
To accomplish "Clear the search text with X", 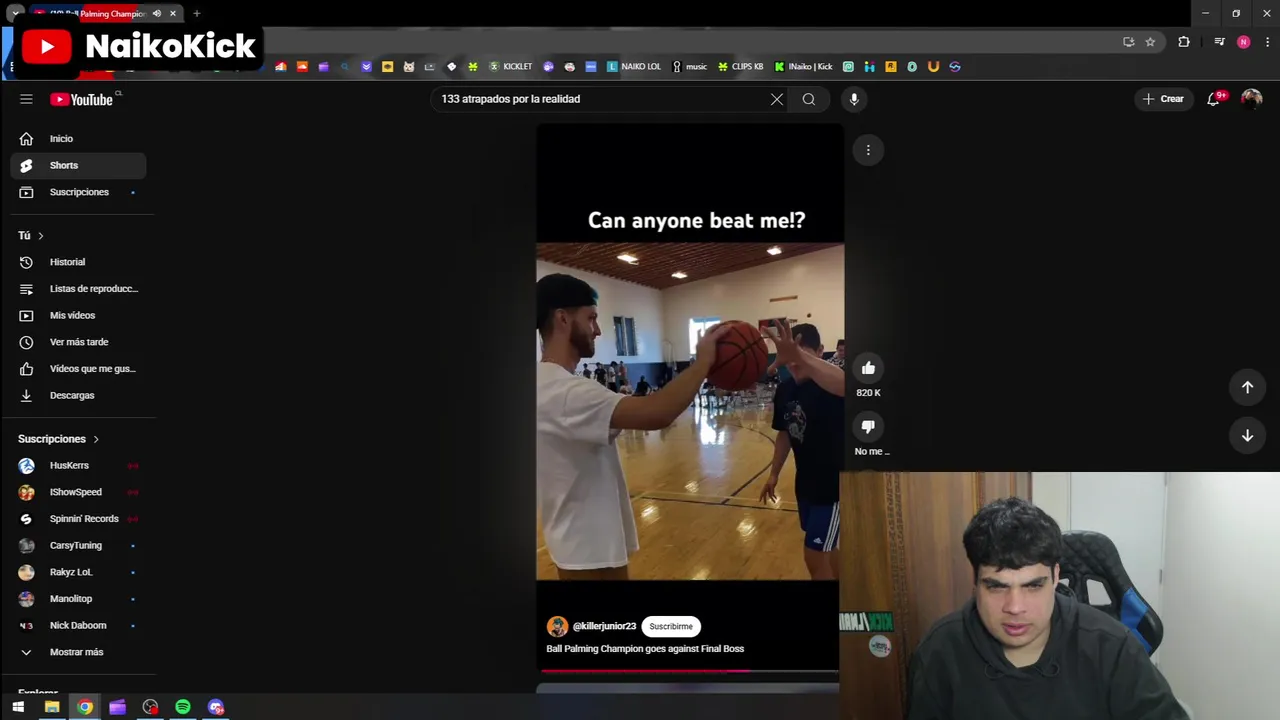I will coord(777,99).
